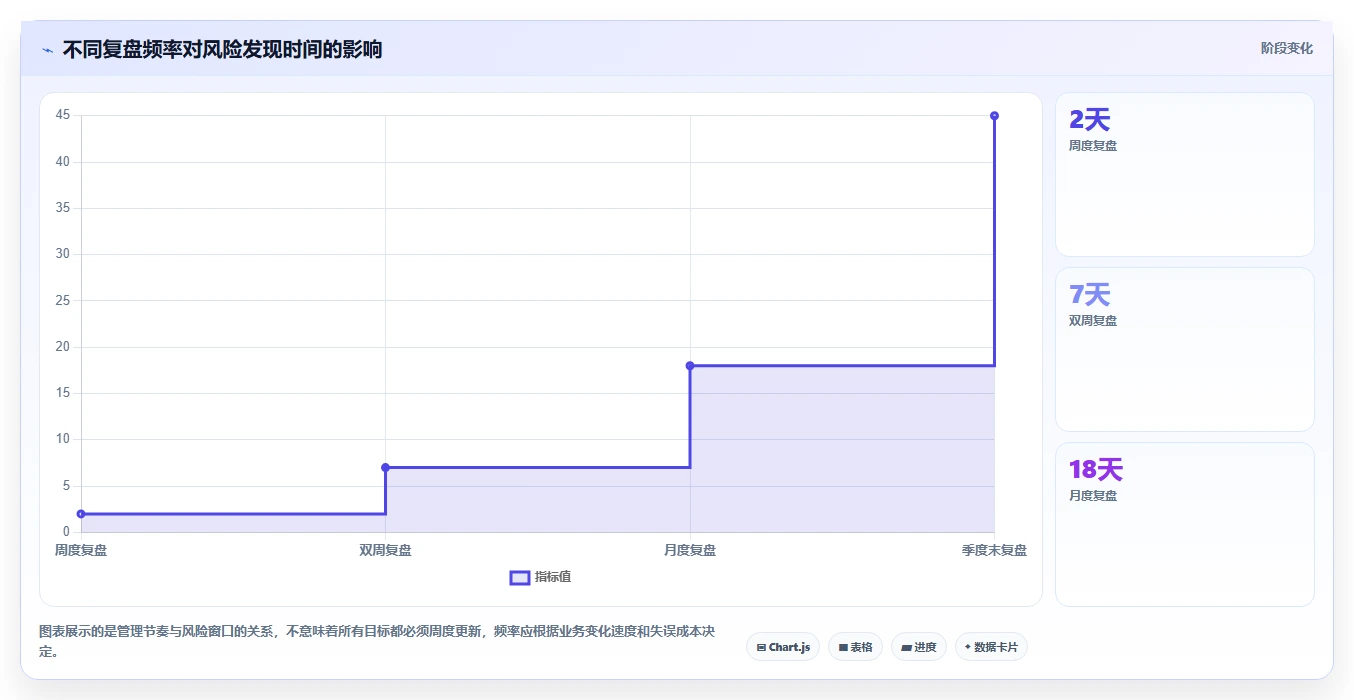Click the 季度末复盘 x-axis label
This screenshot has width=1354, height=700.
pyautogui.click(x=994, y=550)
